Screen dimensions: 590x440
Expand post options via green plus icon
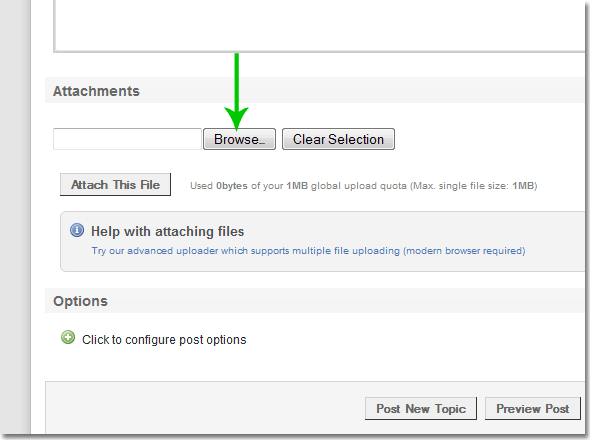68,338
